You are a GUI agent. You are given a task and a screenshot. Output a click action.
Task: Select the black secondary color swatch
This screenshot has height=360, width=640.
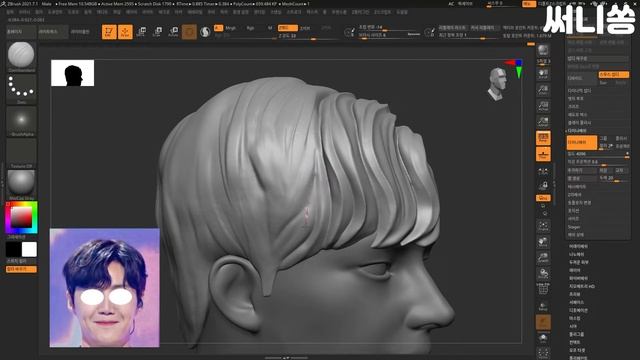(13, 249)
